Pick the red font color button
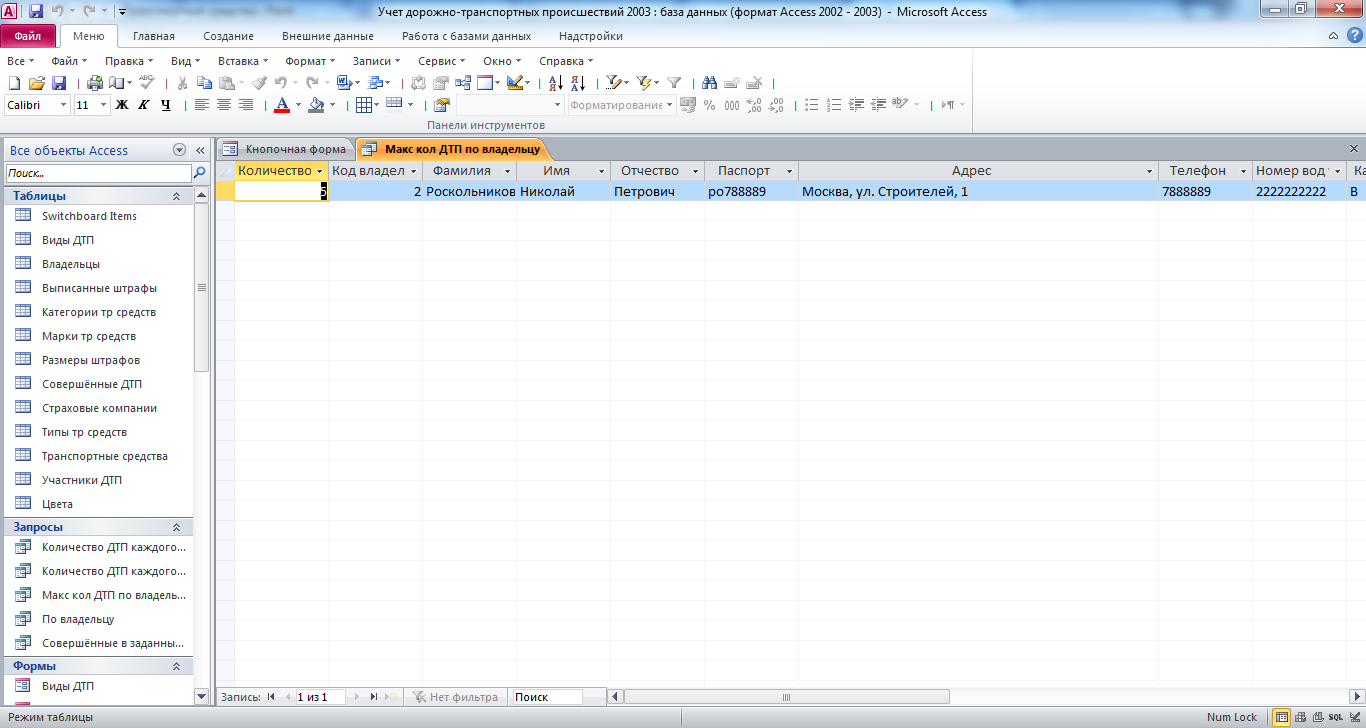This screenshot has width=1366, height=728. pyautogui.click(x=282, y=105)
